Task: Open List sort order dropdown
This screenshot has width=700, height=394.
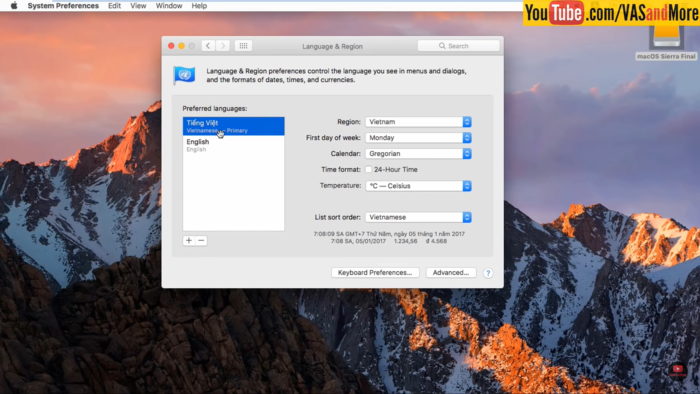Action: 418,217
